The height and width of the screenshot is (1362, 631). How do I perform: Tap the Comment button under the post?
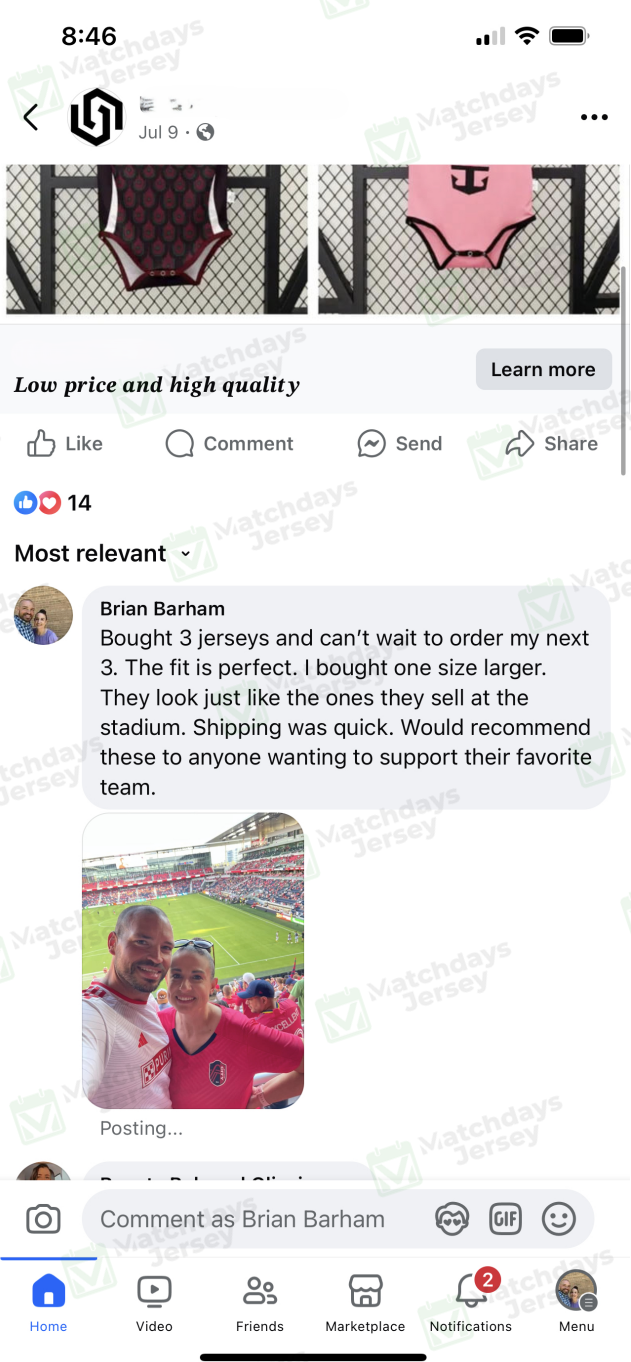230,444
